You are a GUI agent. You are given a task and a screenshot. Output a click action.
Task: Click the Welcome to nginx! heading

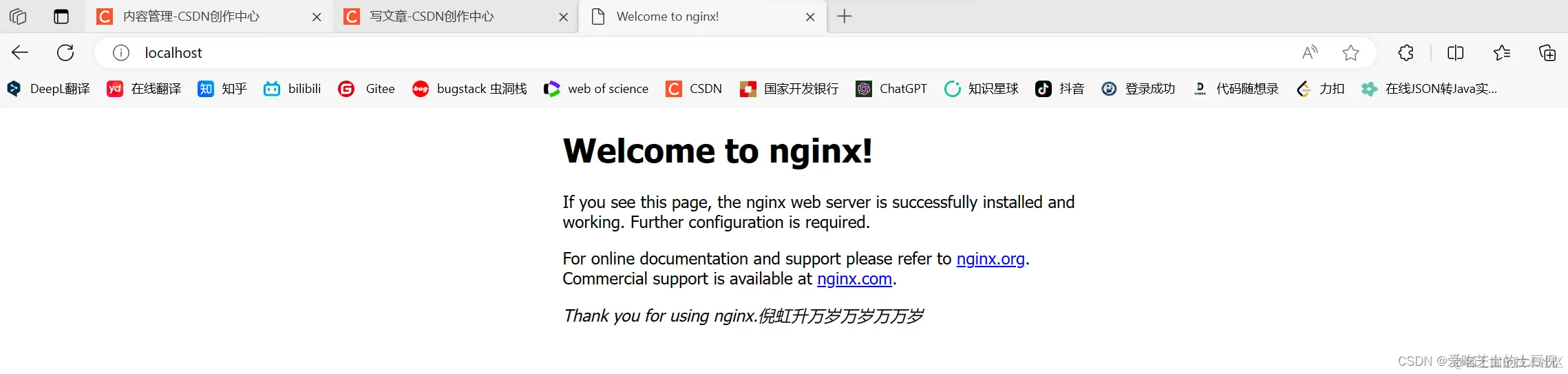[718, 151]
